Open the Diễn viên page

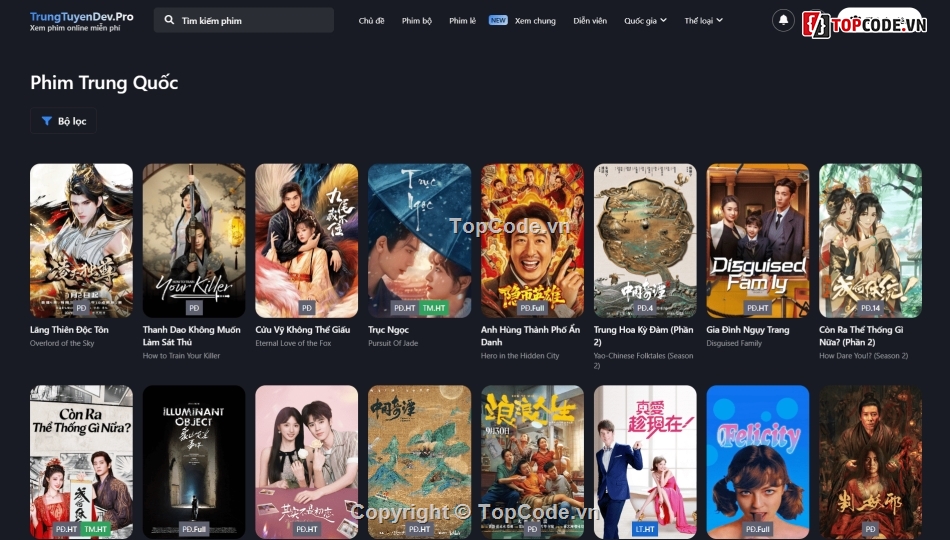point(590,20)
